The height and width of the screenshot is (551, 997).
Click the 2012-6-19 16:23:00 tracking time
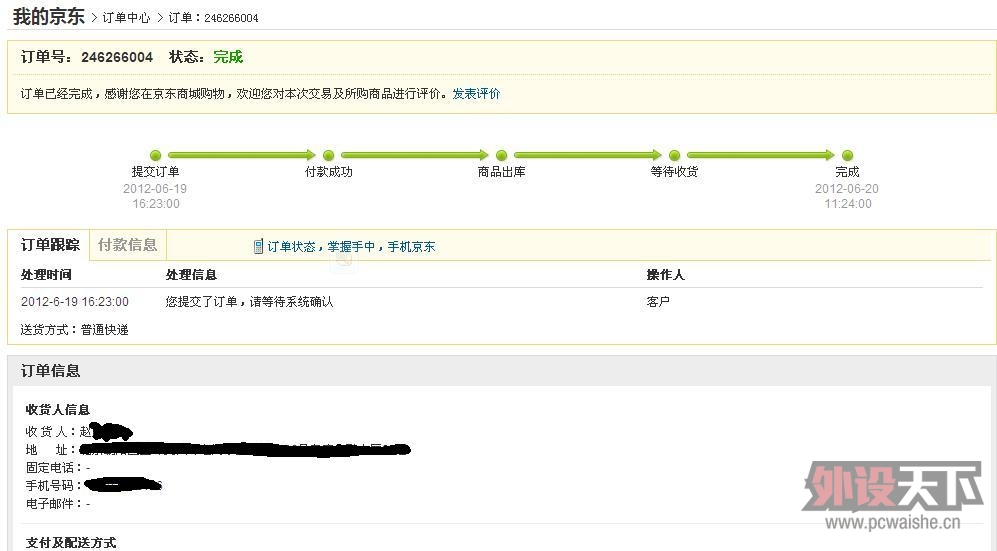[75, 302]
